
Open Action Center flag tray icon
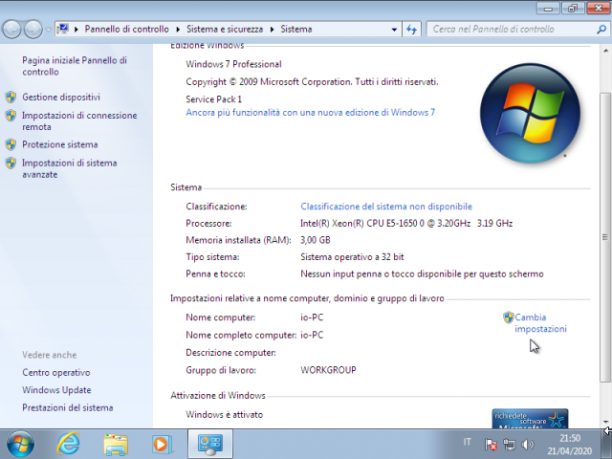pyautogui.click(x=491, y=444)
